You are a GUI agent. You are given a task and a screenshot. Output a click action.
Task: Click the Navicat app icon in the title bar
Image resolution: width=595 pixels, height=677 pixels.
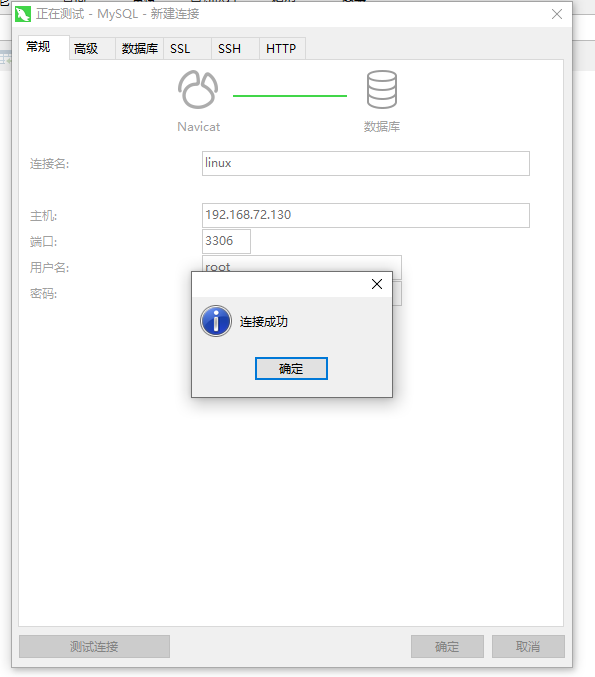22,14
